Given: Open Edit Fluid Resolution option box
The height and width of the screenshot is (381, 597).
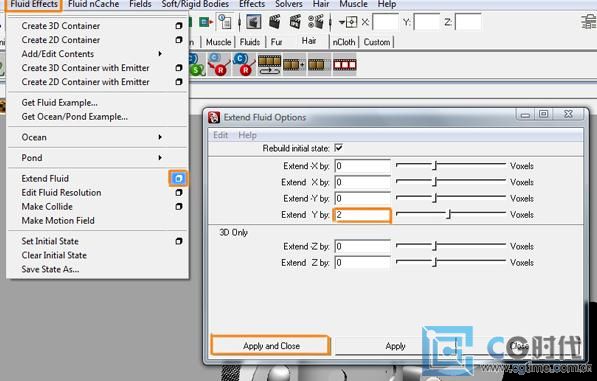Looking at the screenshot, I should [x=179, y=193].
